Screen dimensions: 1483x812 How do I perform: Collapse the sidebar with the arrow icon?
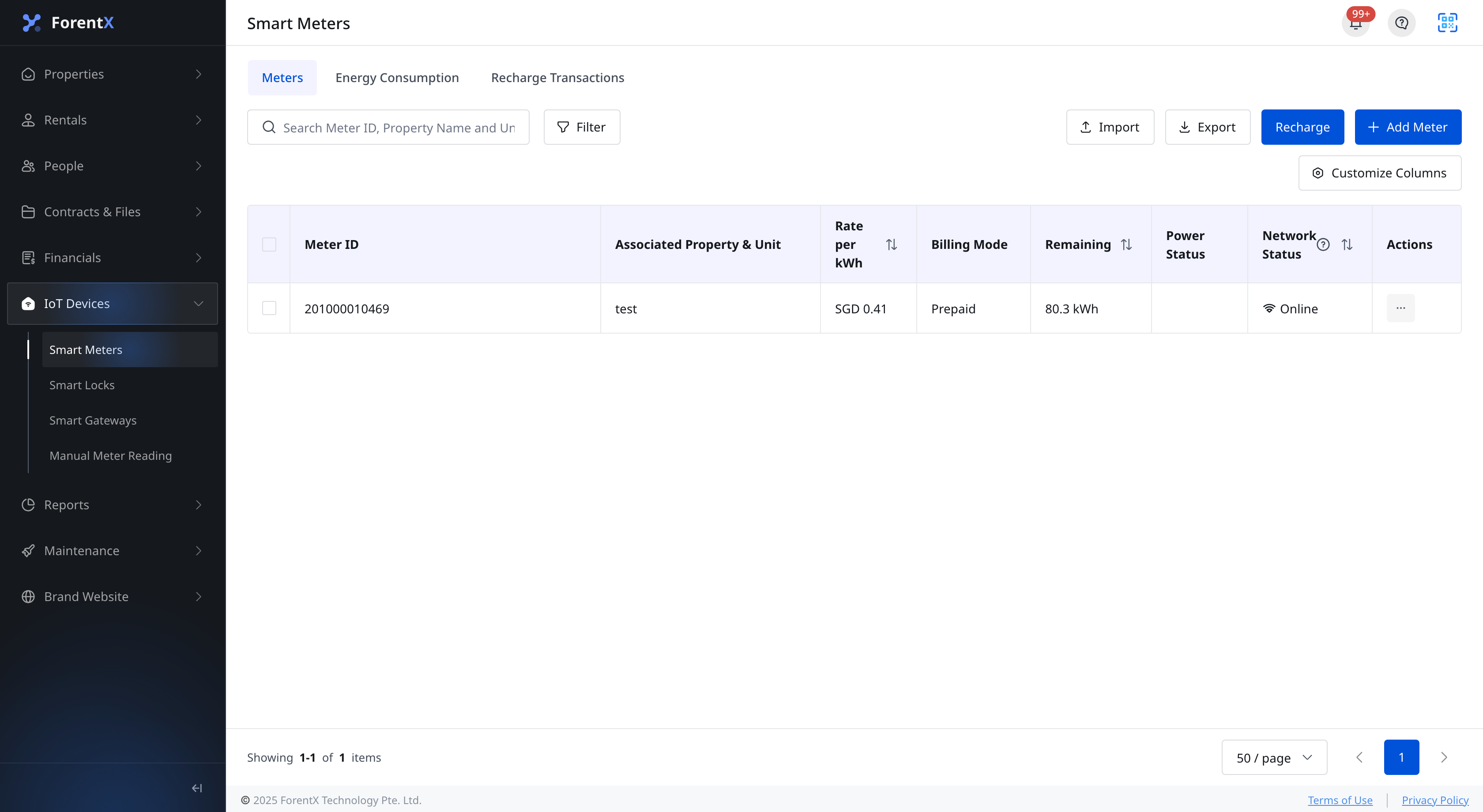point(197,788)
